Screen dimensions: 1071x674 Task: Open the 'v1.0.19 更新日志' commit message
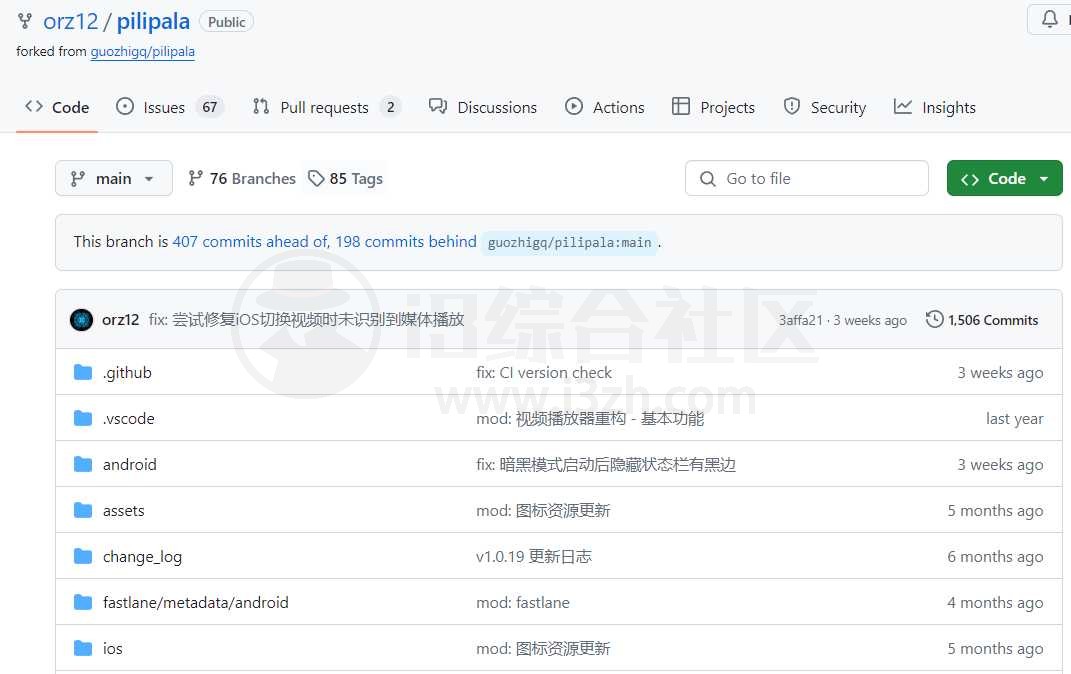click(533, 557)
